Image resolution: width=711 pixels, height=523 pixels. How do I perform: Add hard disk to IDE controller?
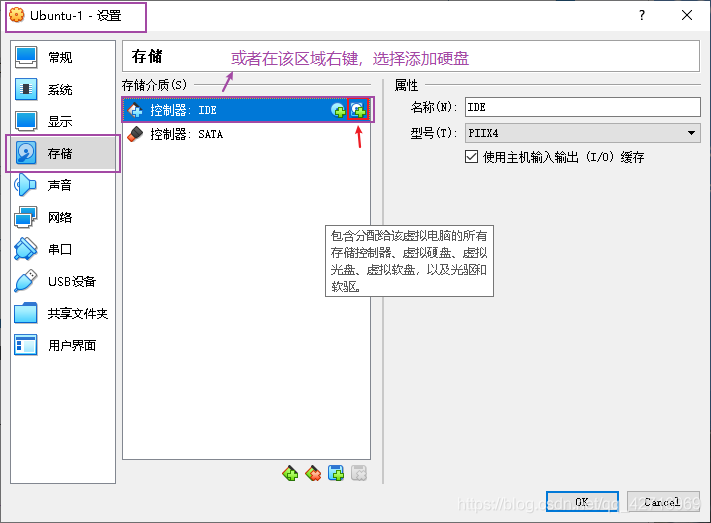click(x=358, y=110)
